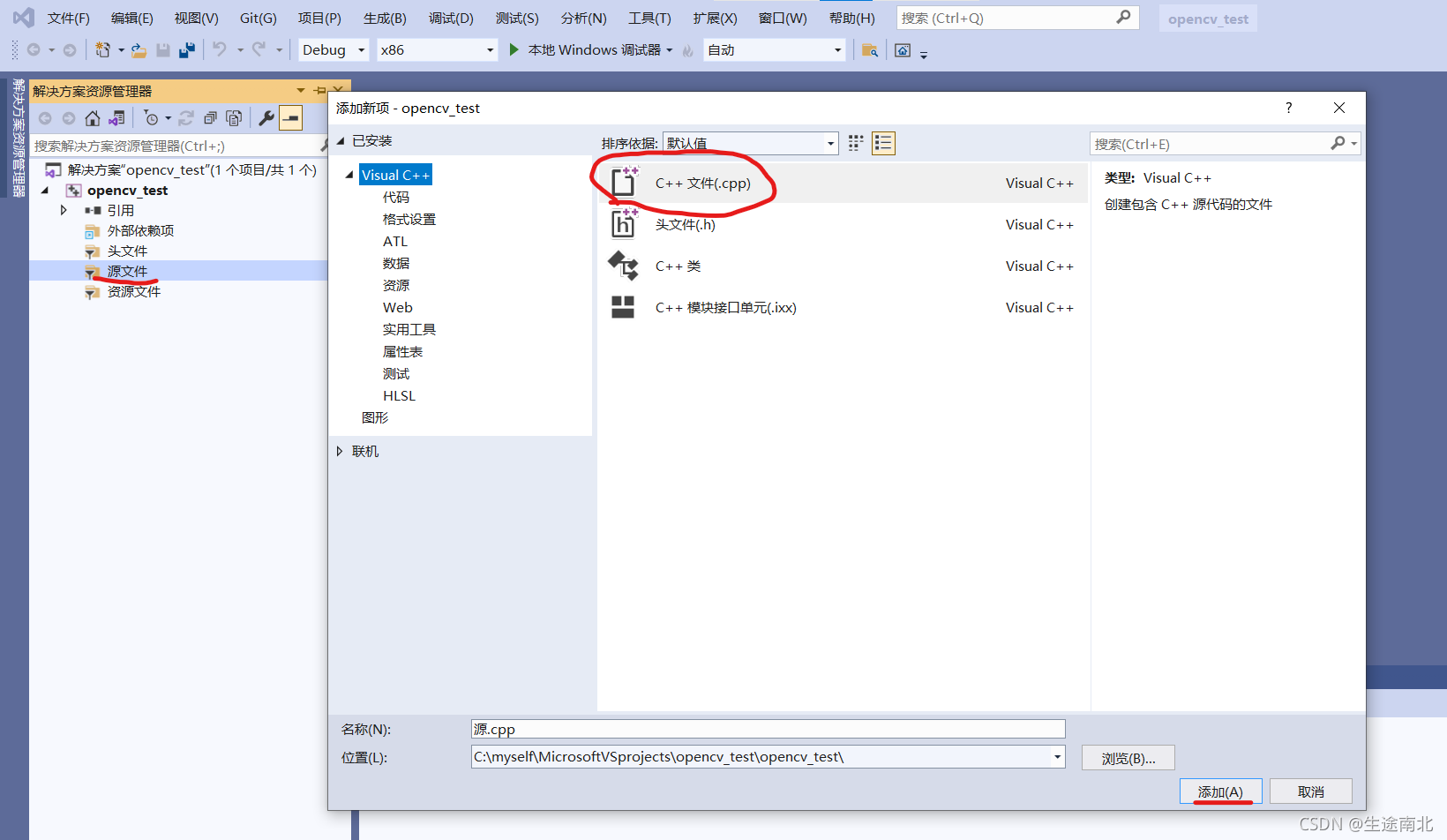1447x840 pixels.
Task: Click the hot reload flame icon
Action: tap(687, 50)
